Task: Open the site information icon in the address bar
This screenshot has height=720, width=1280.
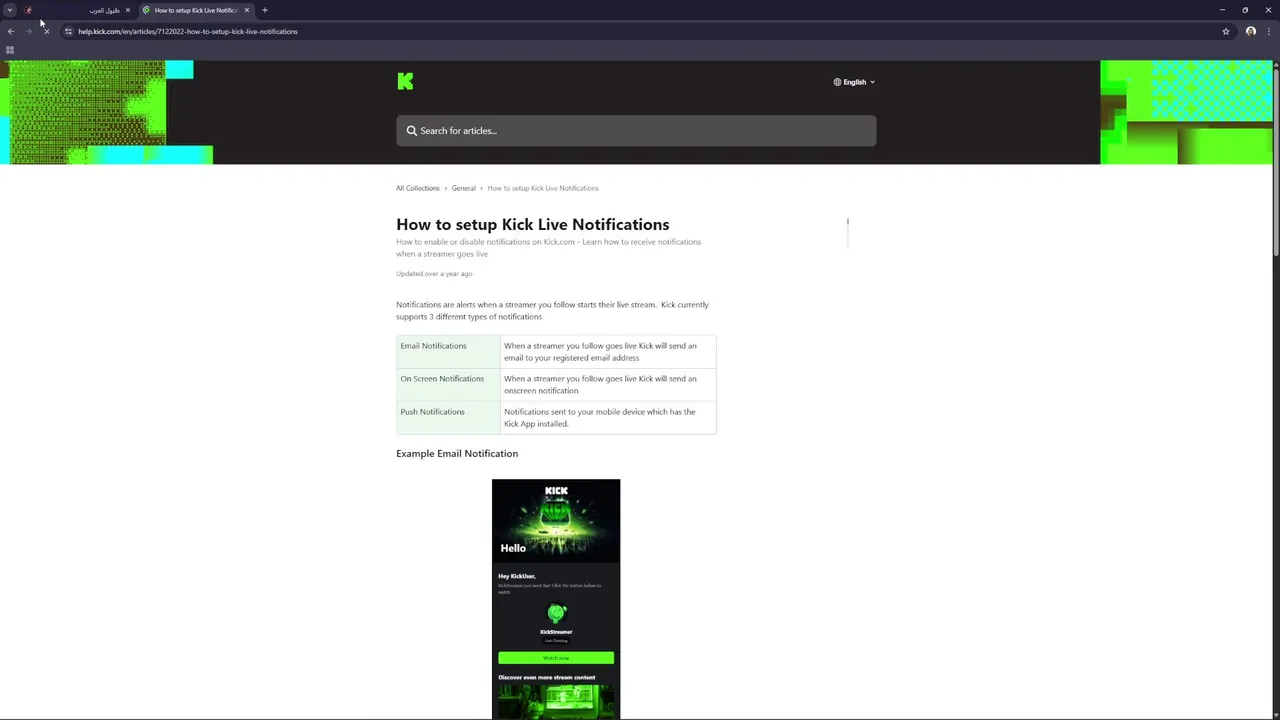Action: (x=68, y=31)
